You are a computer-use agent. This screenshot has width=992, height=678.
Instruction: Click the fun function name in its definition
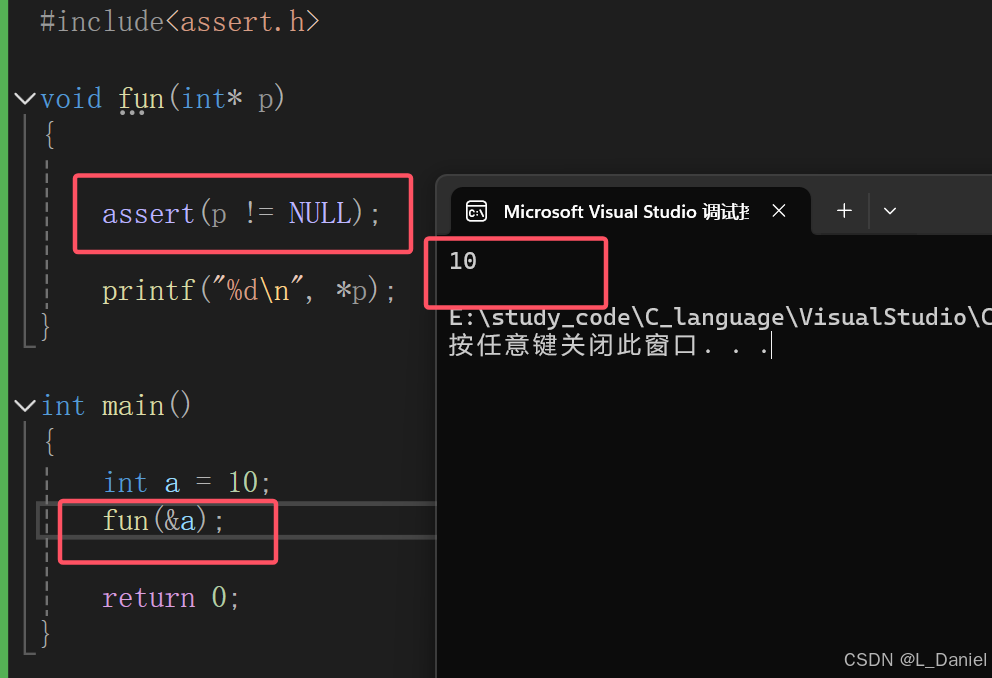point(141,99)
